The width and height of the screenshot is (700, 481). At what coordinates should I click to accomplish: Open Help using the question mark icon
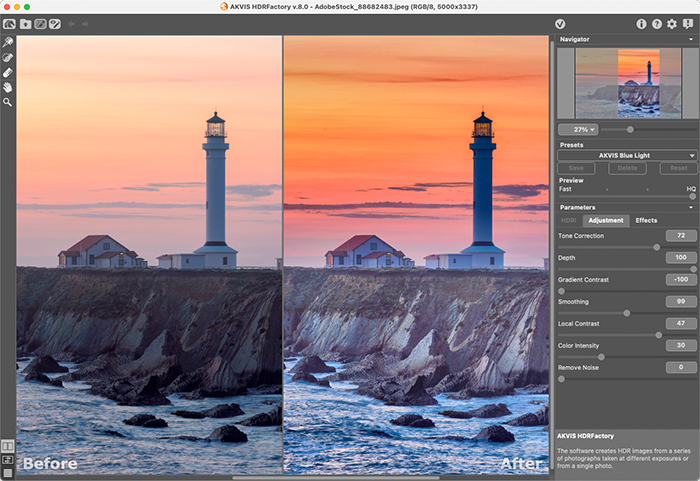point(656,23)
